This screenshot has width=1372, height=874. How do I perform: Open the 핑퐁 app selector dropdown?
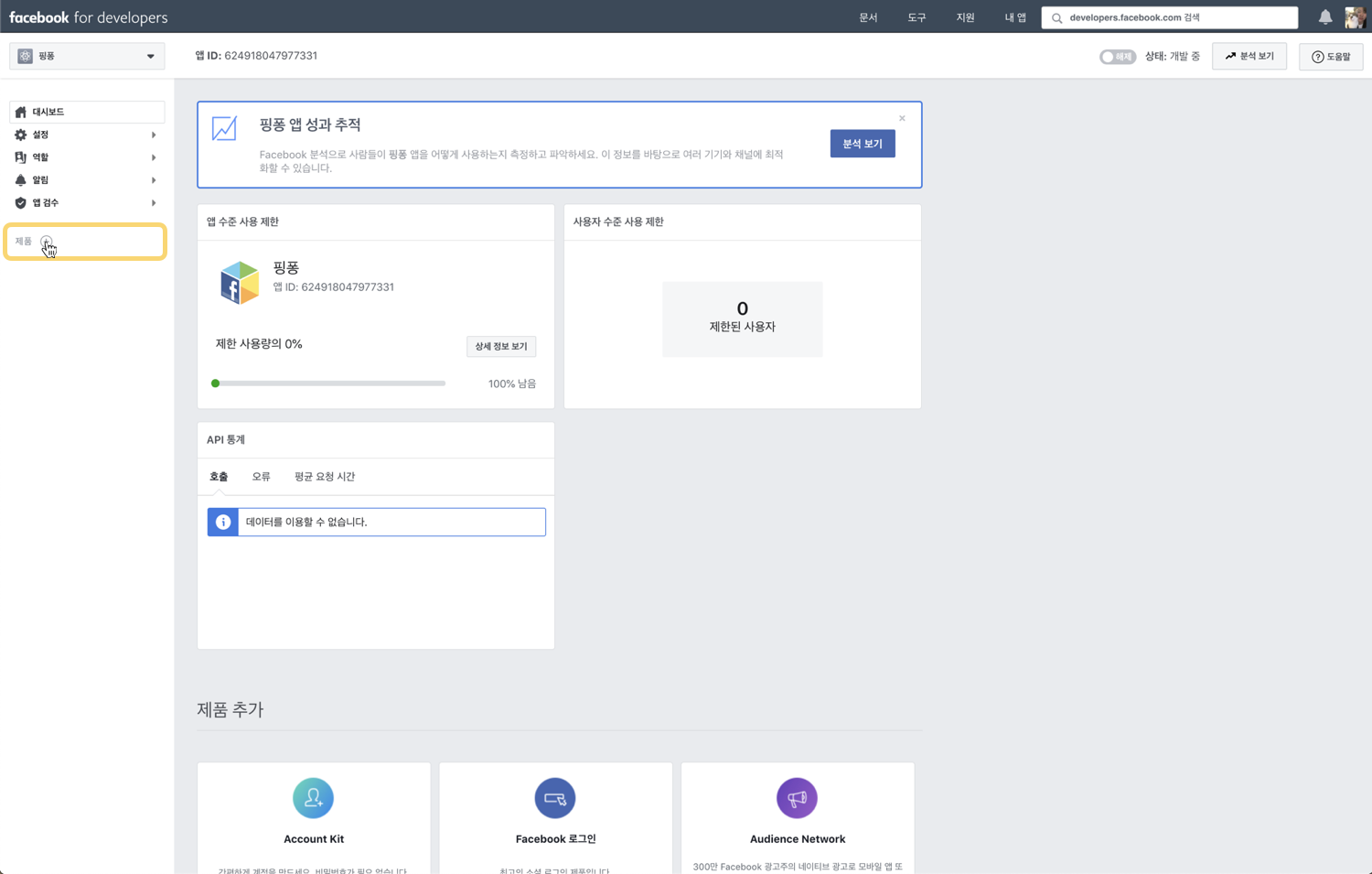[x=87, y=56]
